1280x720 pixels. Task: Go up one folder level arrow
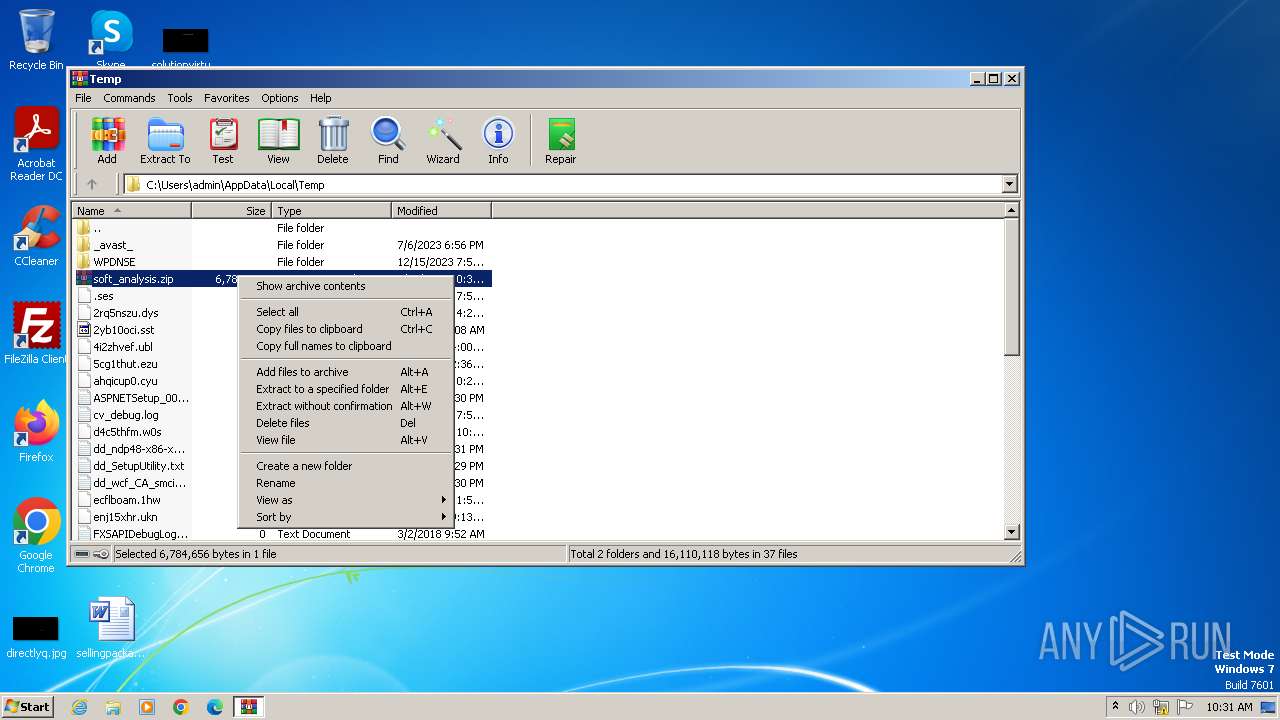pyautogui.click(x=92, y=184)
